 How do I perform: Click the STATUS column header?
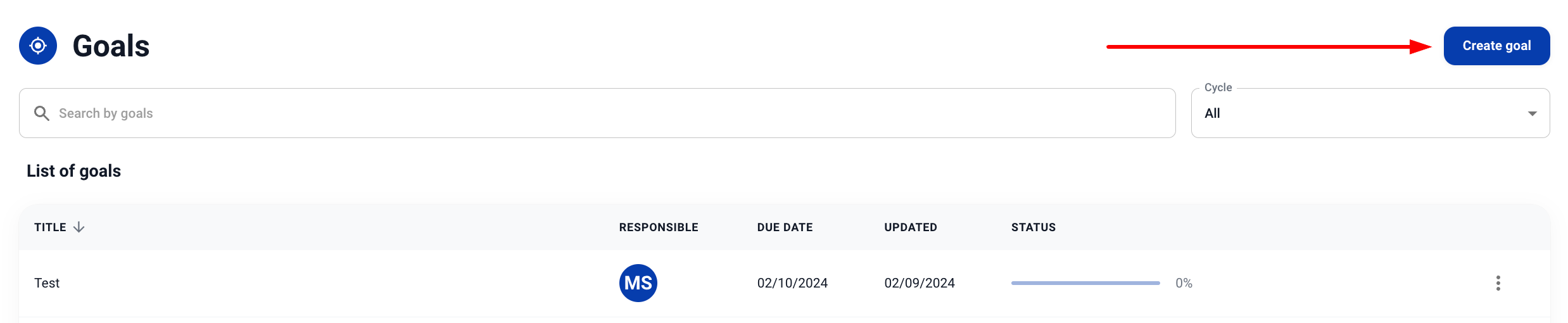pos(1033,227)
